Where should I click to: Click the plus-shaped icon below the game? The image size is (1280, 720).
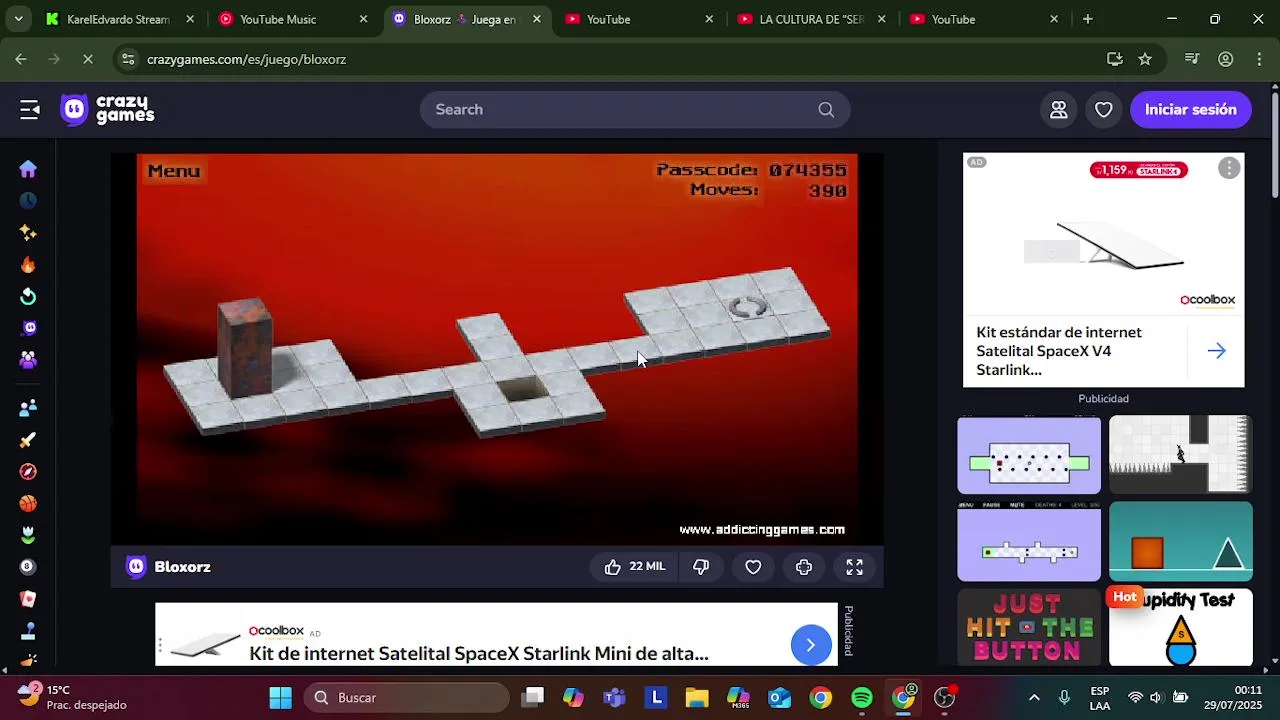[804, 567]
